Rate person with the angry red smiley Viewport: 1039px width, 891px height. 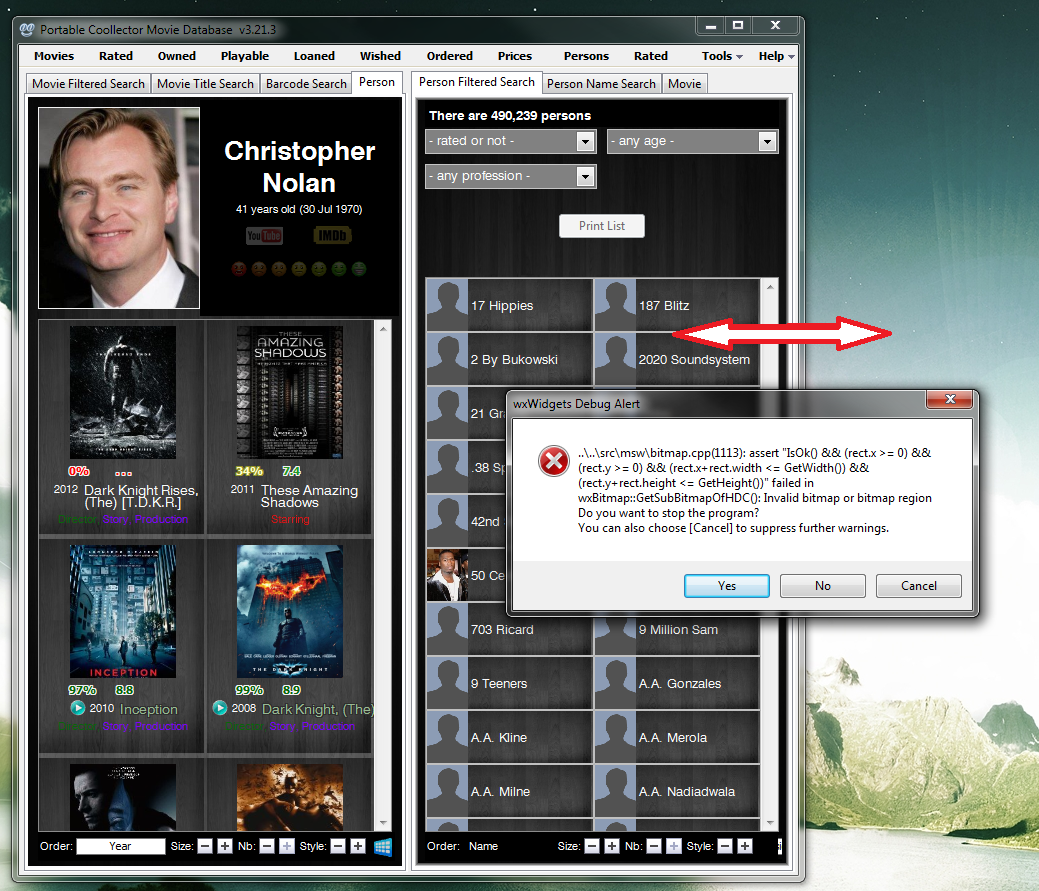(x=239, y=269)
